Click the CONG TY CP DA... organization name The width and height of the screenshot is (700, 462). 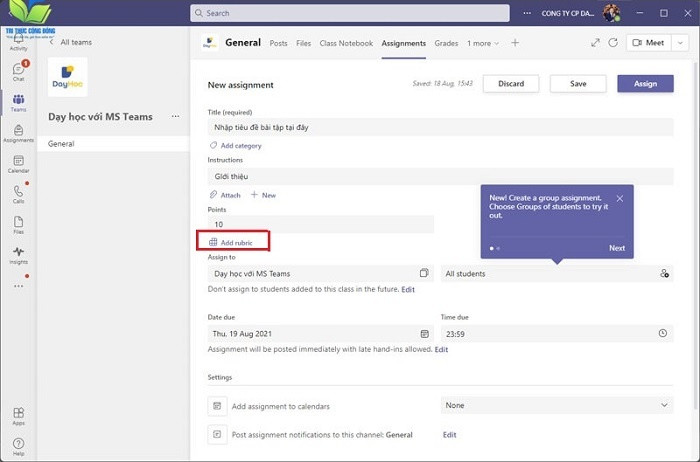(x=567, y=13)
